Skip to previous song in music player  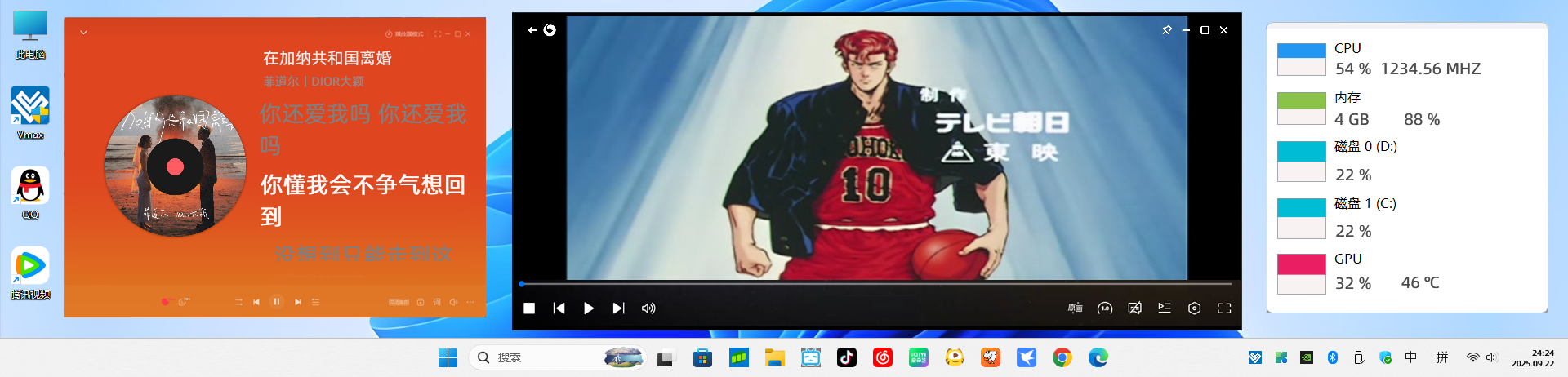click(256, 302)
